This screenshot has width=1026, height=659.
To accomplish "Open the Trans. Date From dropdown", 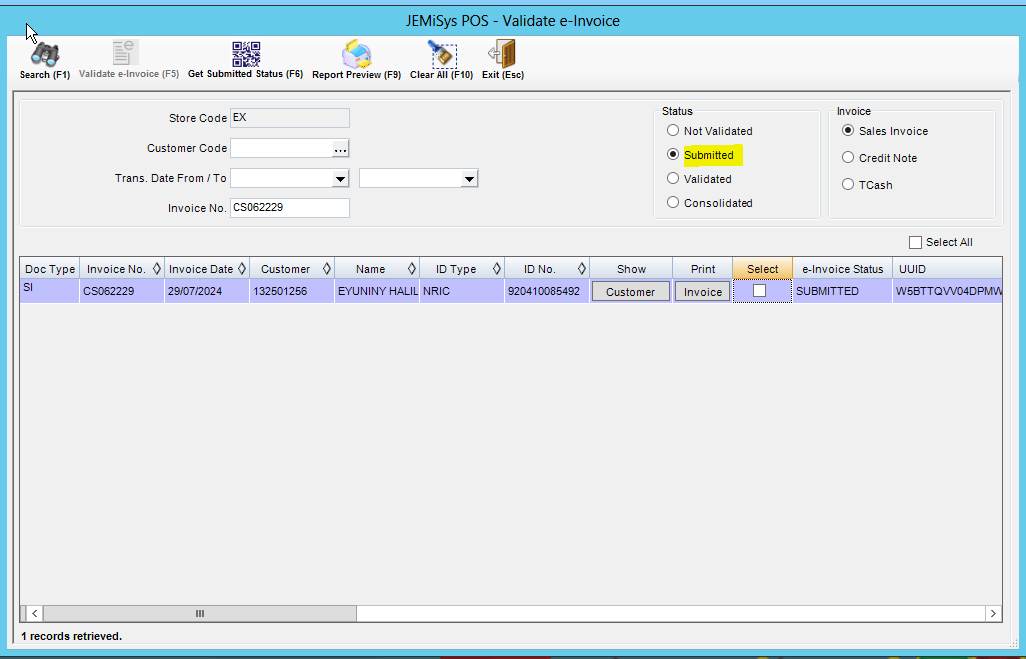I will click(341, 178).
